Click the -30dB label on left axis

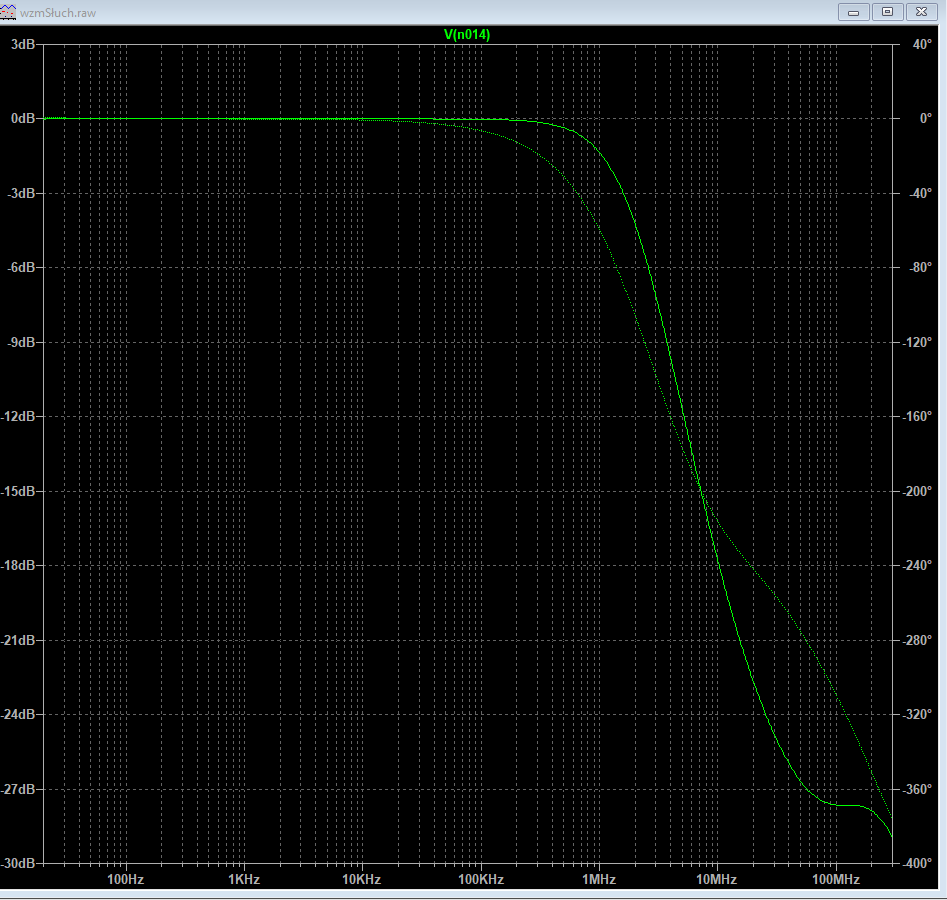pyautogui.click(x=21, y=863)
